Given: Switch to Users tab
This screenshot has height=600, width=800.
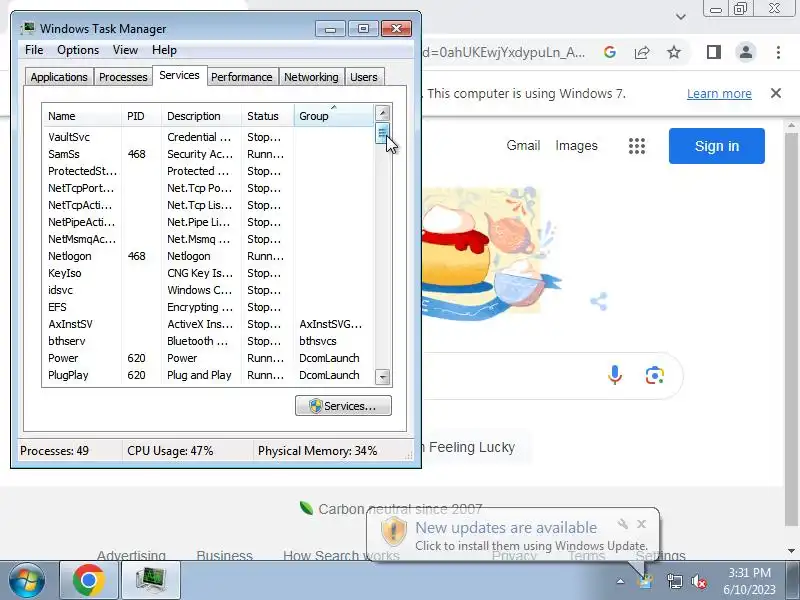Looking at the screenshot, I should coord(364,77).
